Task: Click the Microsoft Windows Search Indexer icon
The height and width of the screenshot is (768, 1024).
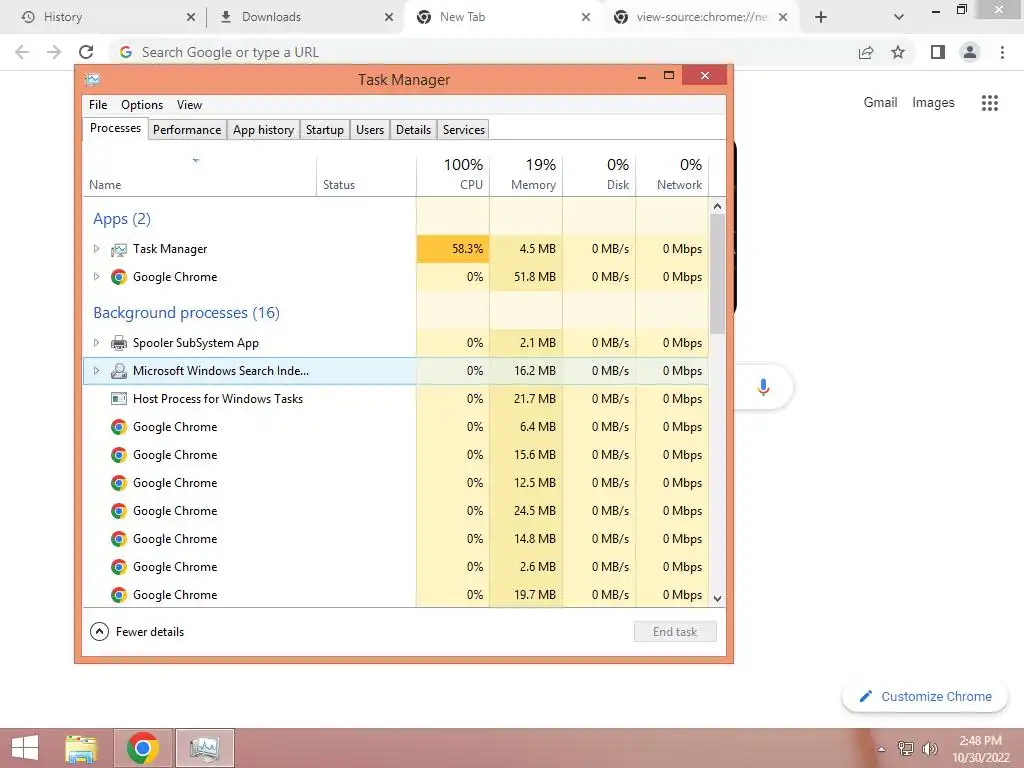Action: click(x=119, y=371)
